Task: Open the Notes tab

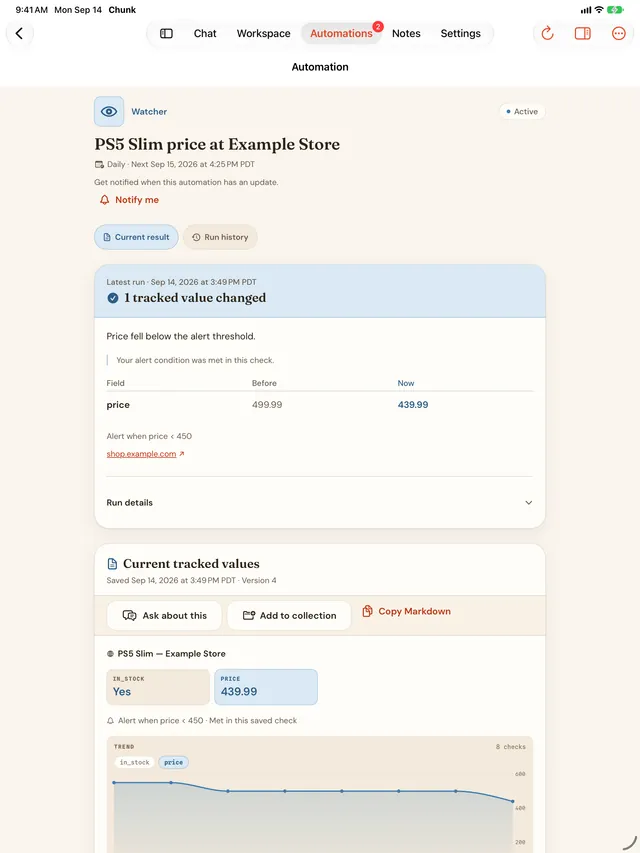Action: pyautogui.click(x=406, y=34)
